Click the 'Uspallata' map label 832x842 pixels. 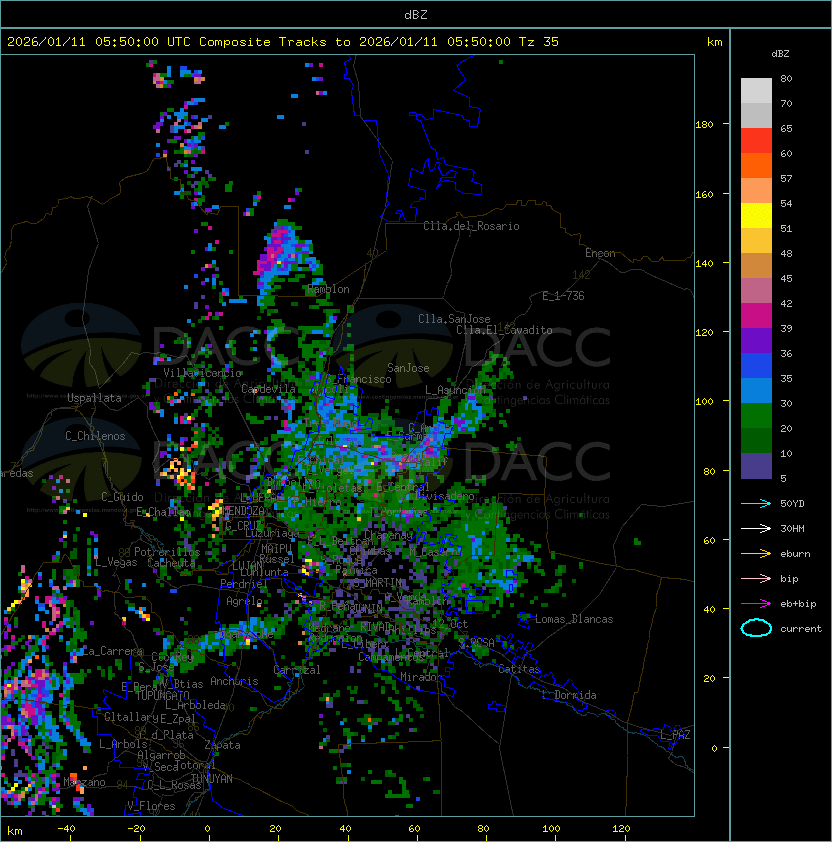click(x=94, y=398)
